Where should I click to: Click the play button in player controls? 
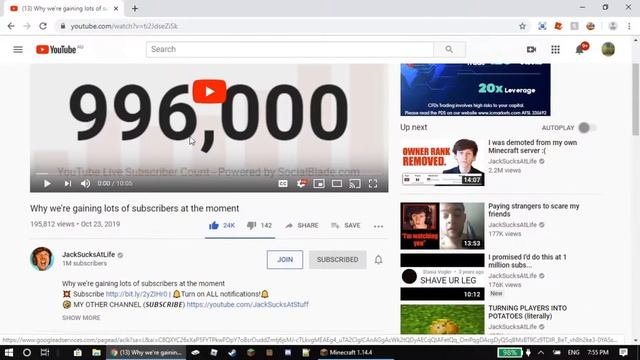coord(47,184)
